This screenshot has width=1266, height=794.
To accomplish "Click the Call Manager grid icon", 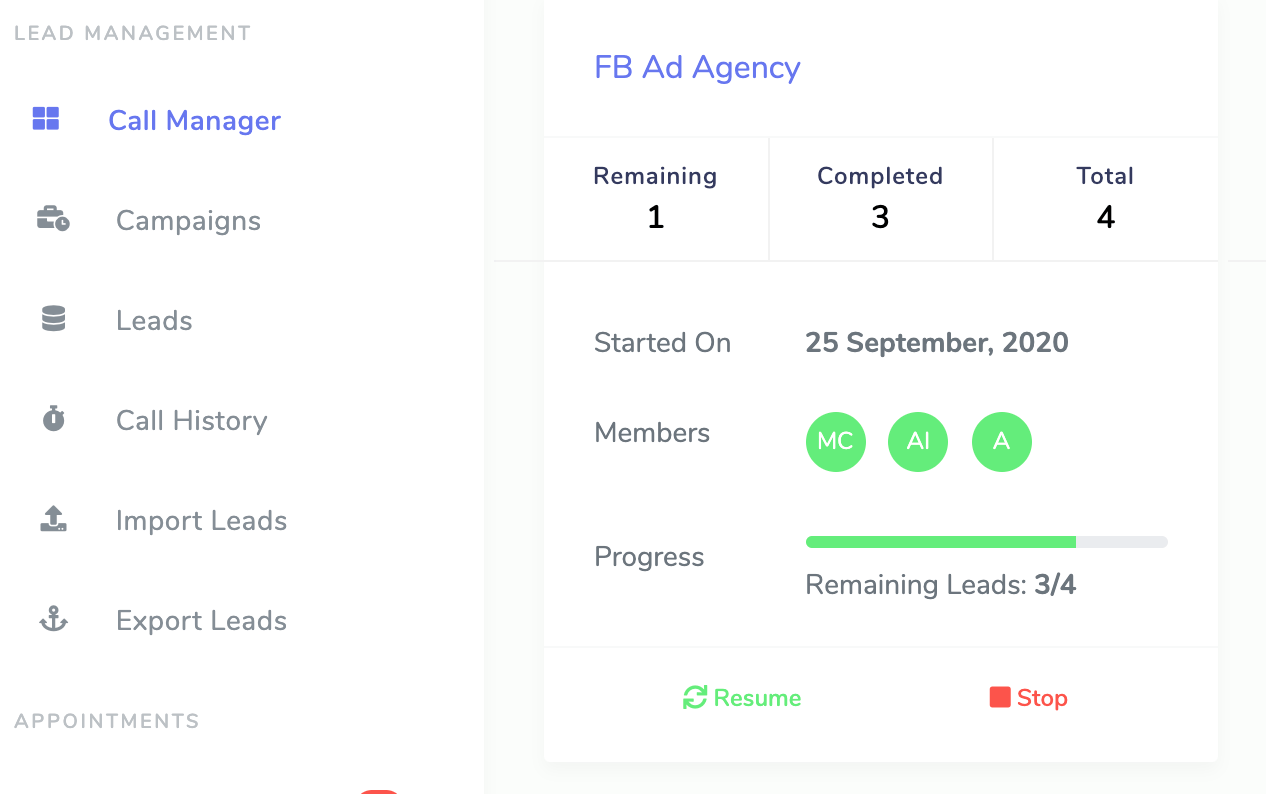I will point(46,119).
